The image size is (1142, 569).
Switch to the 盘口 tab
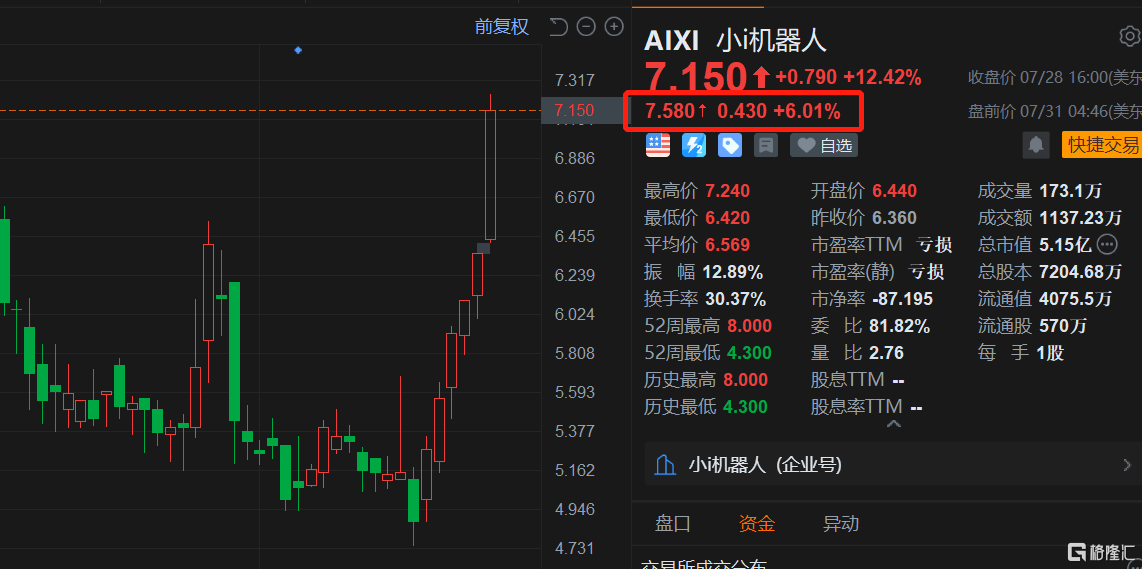click(x=672, y=523)
